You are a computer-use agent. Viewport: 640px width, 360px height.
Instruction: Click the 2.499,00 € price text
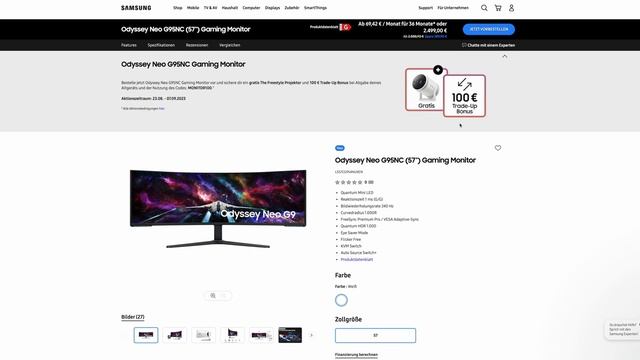coord(435,31)
